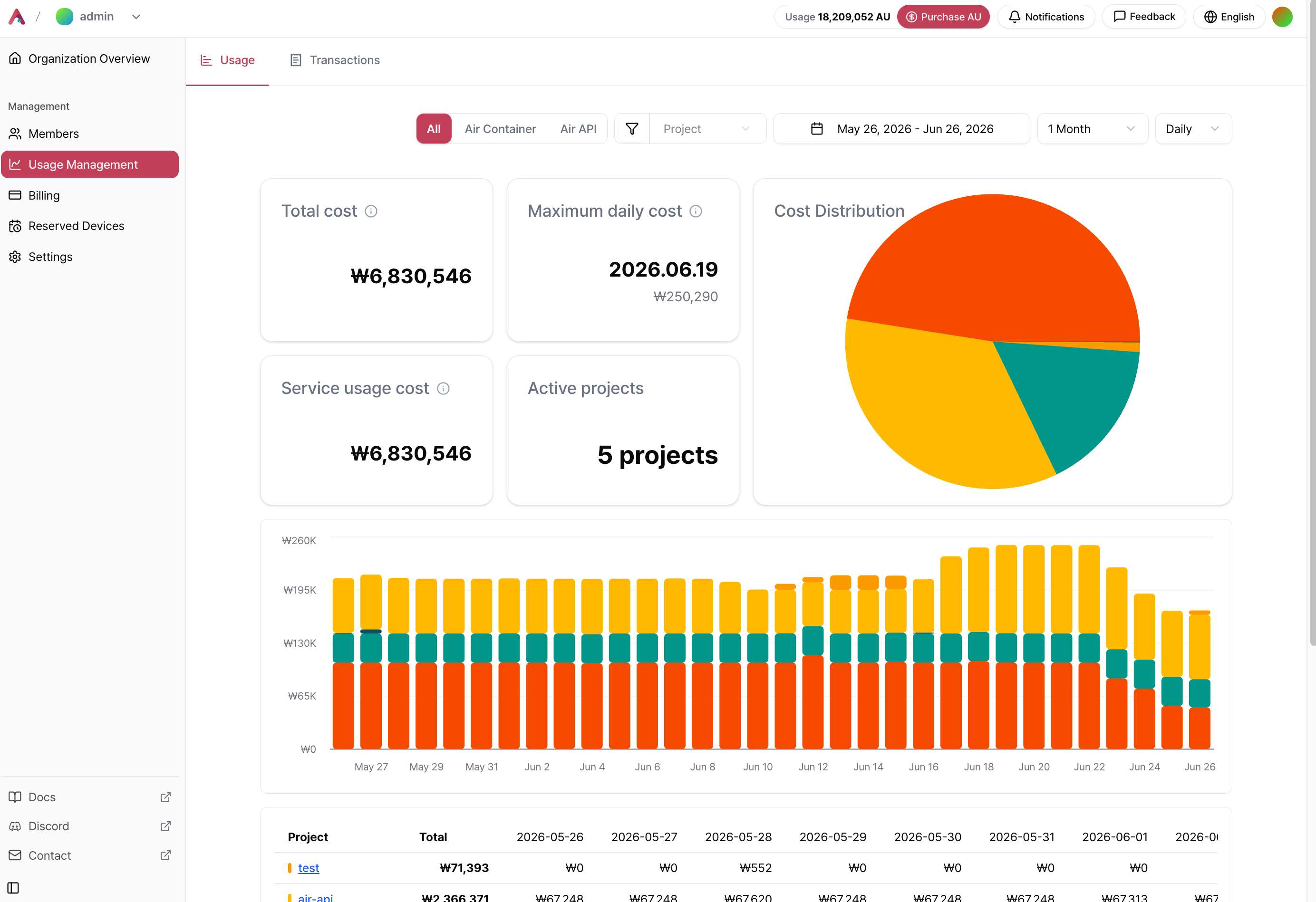Screen dimensions: 1316x902
Task: Open the Contact link
Action: (89, 855)
